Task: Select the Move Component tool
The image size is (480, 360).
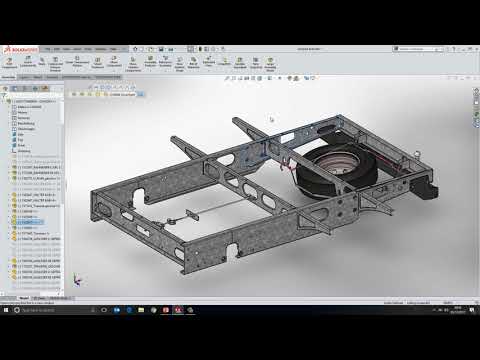Action: coord(114,62)
